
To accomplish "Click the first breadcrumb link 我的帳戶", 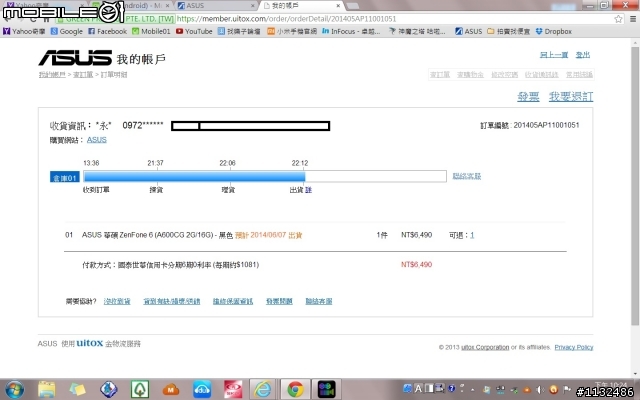I will 52,74.
